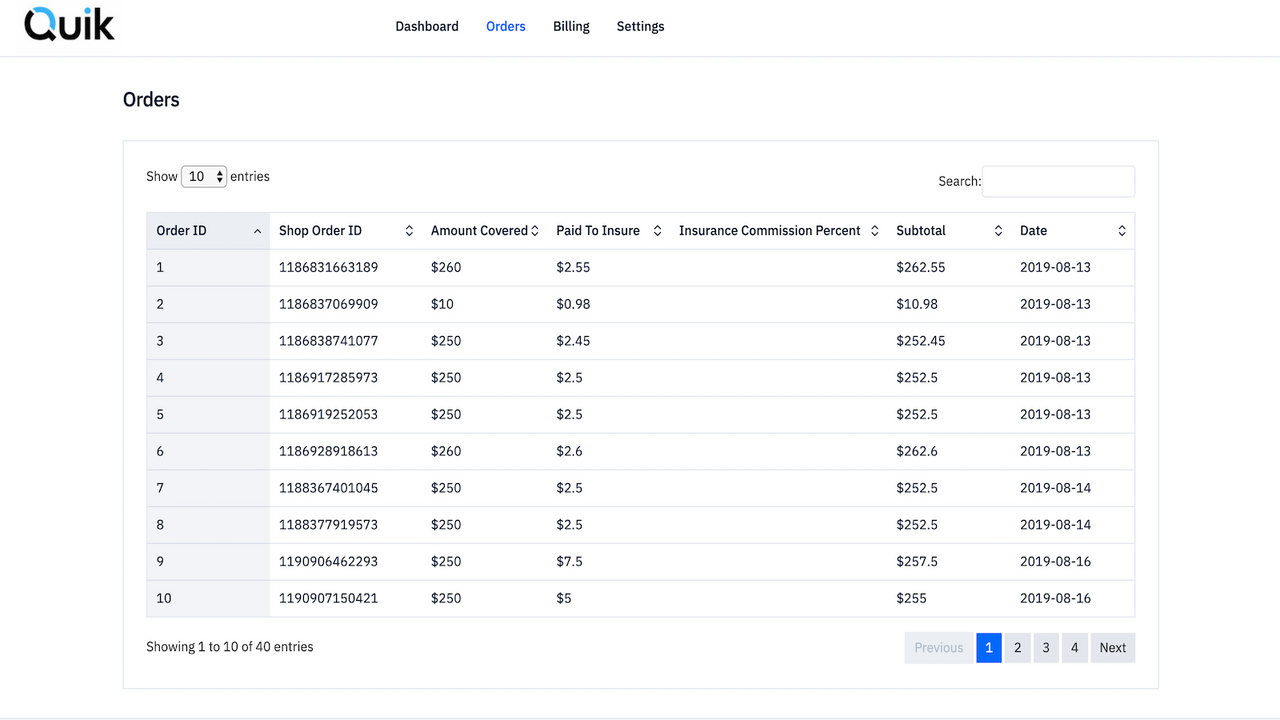
Task: Click paid to insure $2.55
Action: click(573, 267)
